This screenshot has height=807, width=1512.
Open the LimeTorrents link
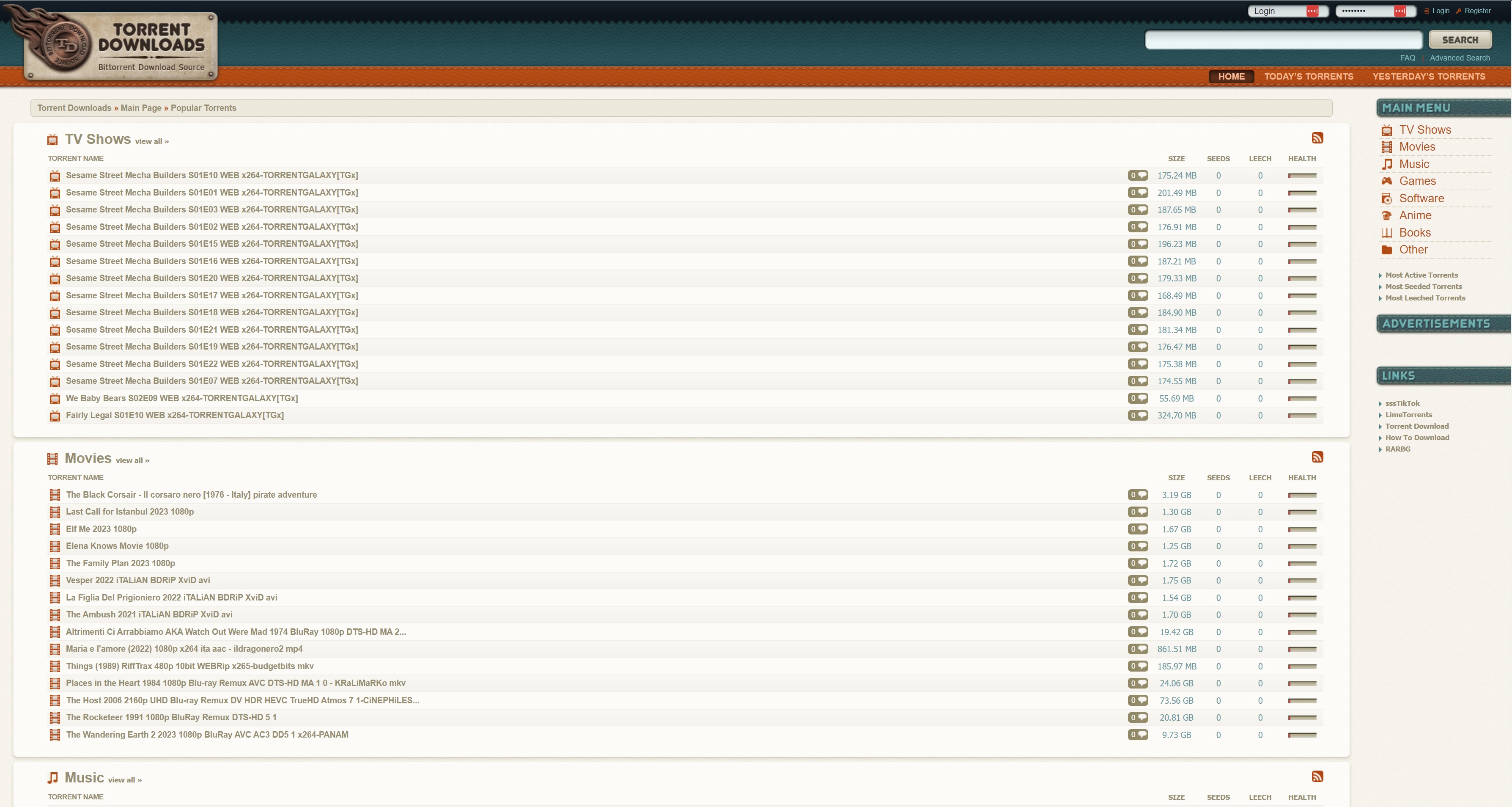(x=1409, y=415)
